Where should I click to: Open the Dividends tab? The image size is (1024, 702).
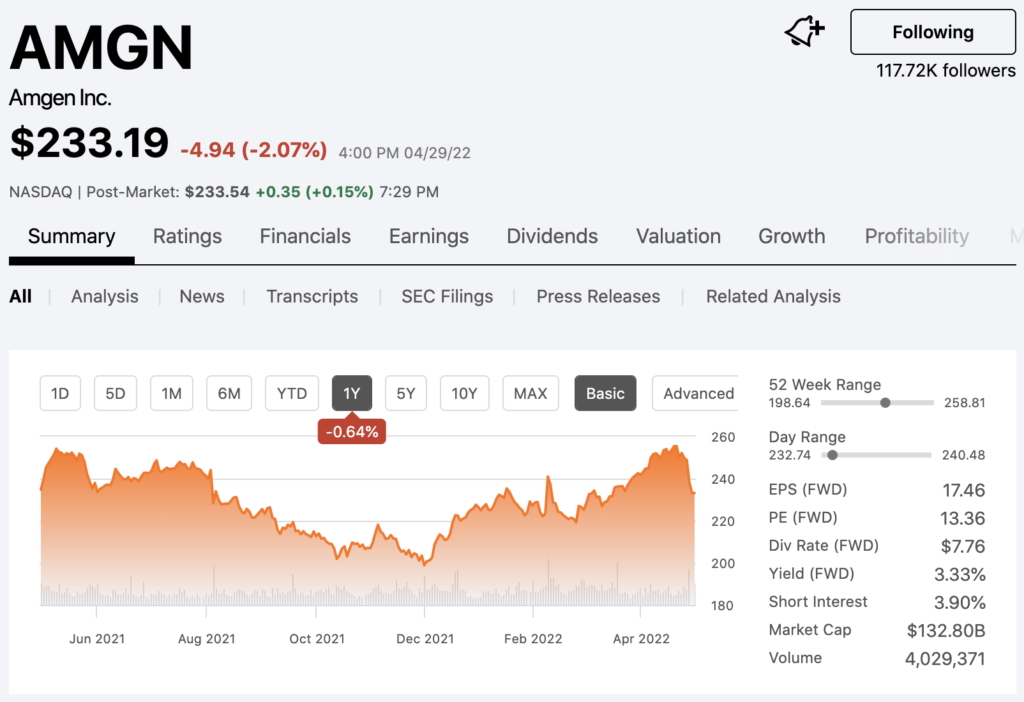click(x=552, y=236)
